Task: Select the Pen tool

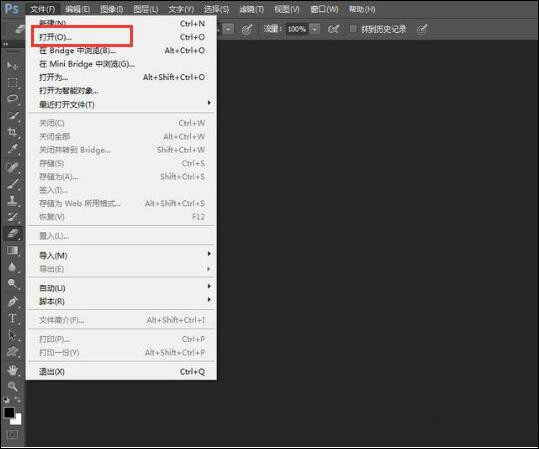Action: [13, 302]
